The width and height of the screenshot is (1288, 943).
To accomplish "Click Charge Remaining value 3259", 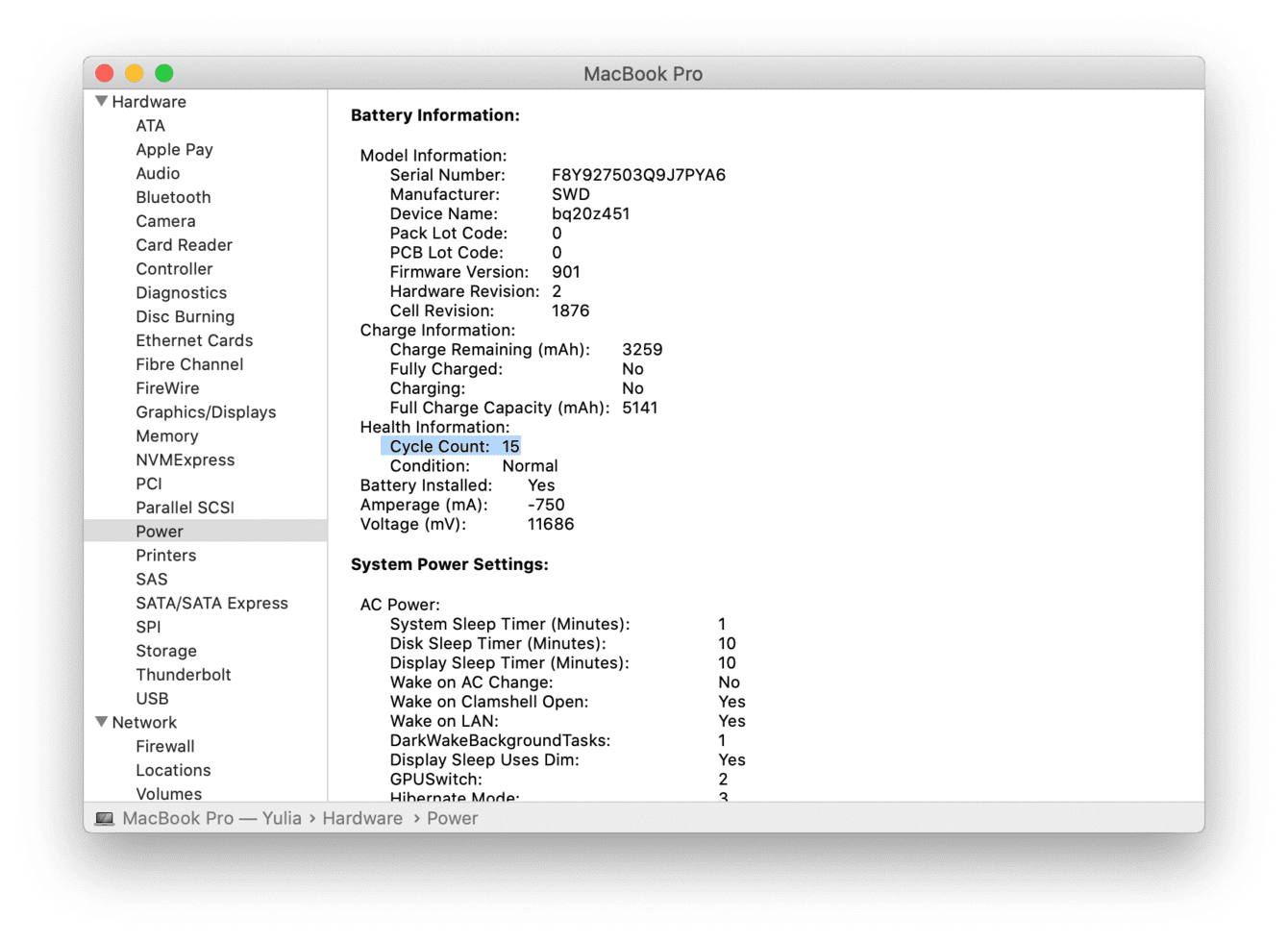I will pyautogui.click(x=642, y=350).
